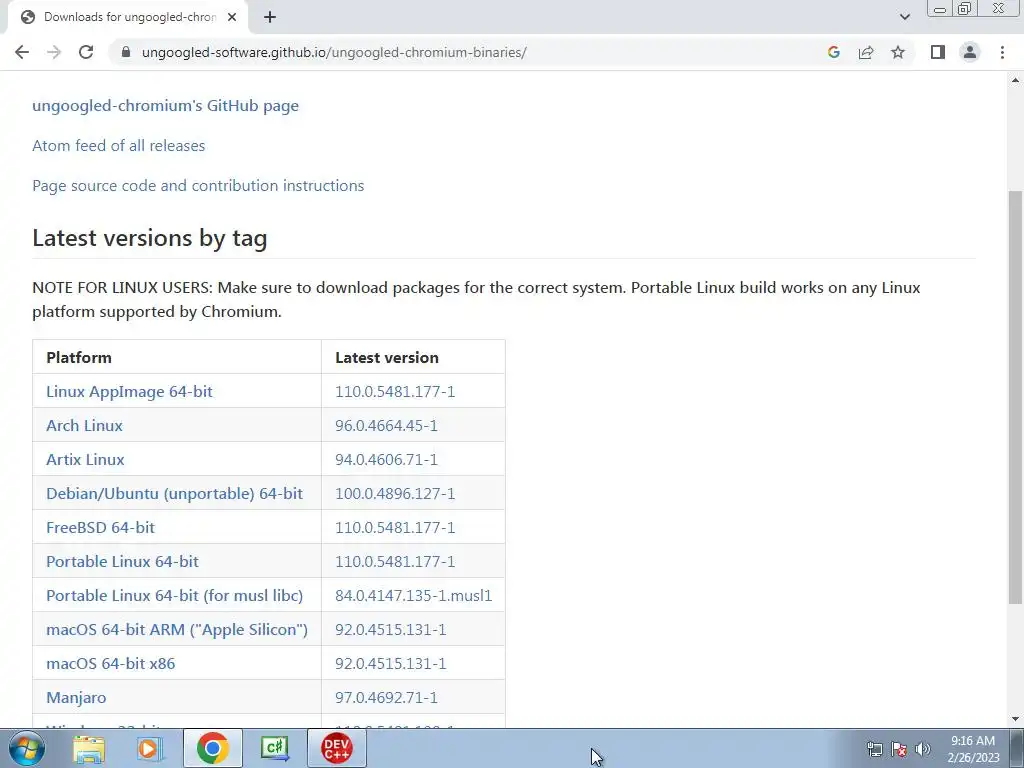Open Portable Linux 64-bit (for musl libc)
Viewport: 1024px width, 768px height.
click(174, 595)
